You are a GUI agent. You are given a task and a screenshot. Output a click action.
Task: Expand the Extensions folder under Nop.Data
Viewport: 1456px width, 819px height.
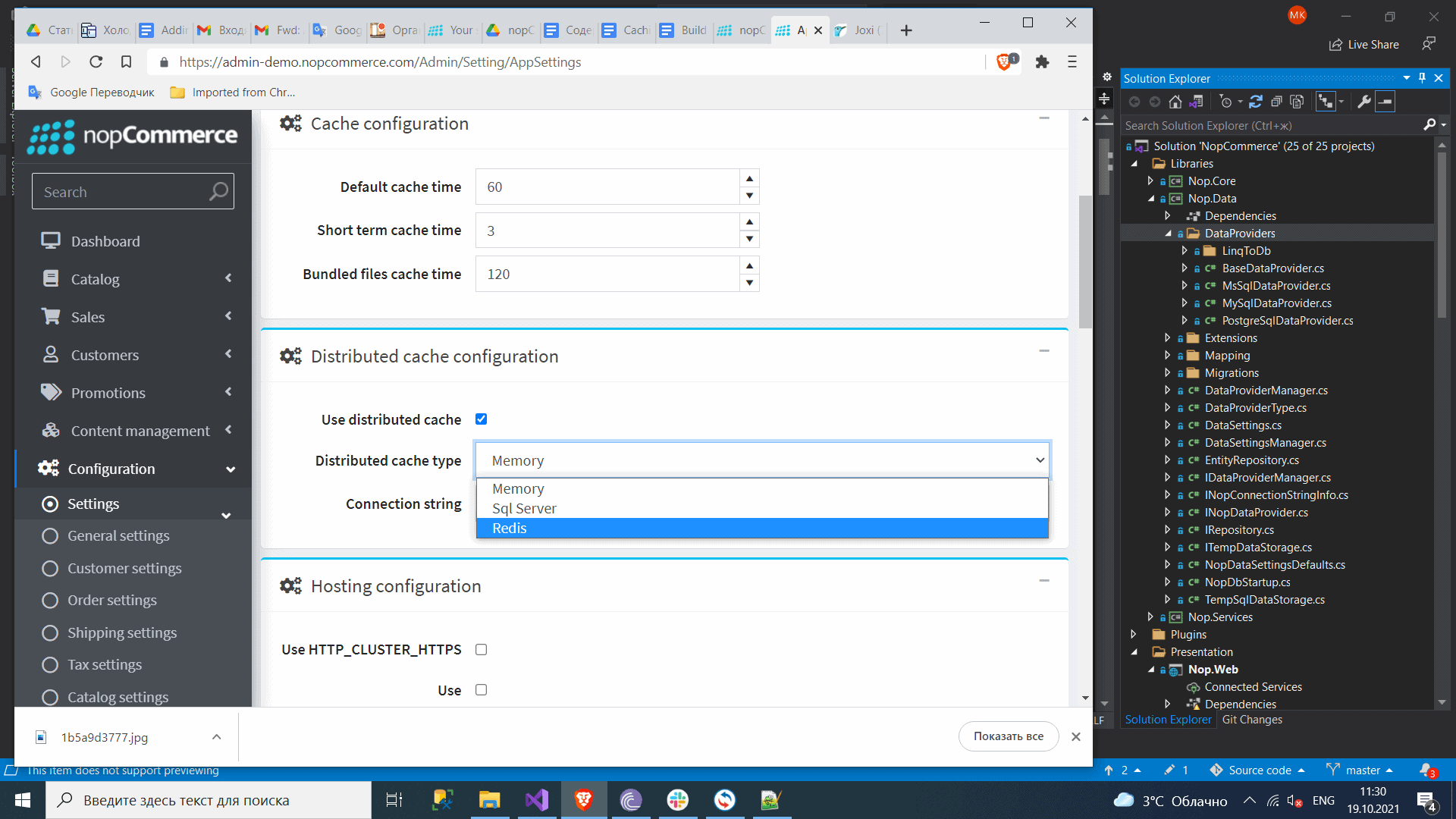pos(1168,337)
